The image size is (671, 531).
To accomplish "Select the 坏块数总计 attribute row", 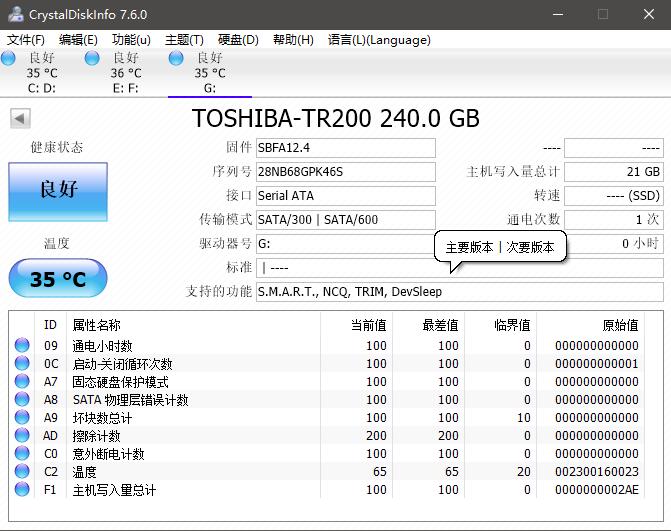I will coord(327,417).
